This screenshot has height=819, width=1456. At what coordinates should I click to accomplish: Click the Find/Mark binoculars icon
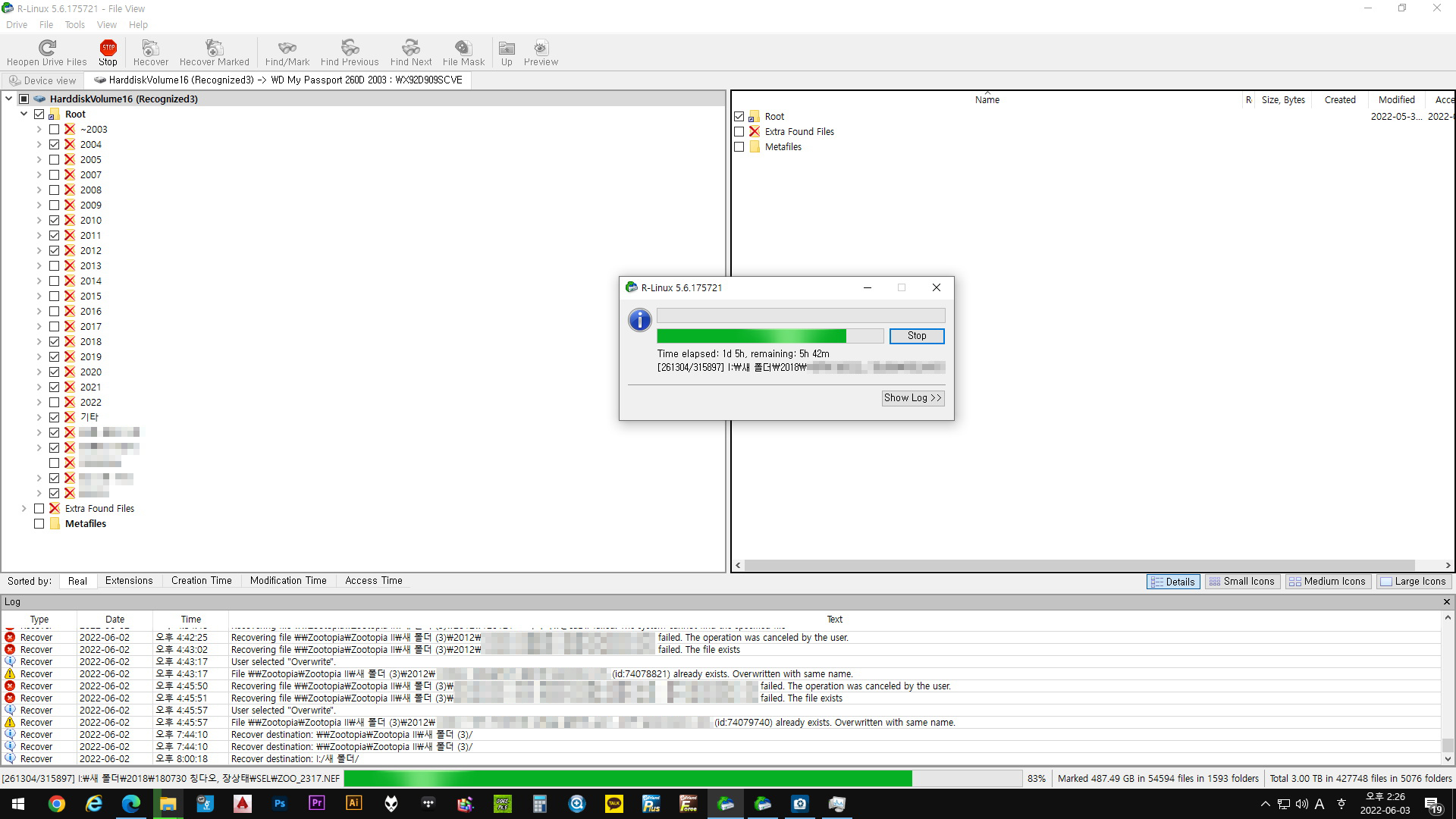pyautogui.click(x=287, y=49)
